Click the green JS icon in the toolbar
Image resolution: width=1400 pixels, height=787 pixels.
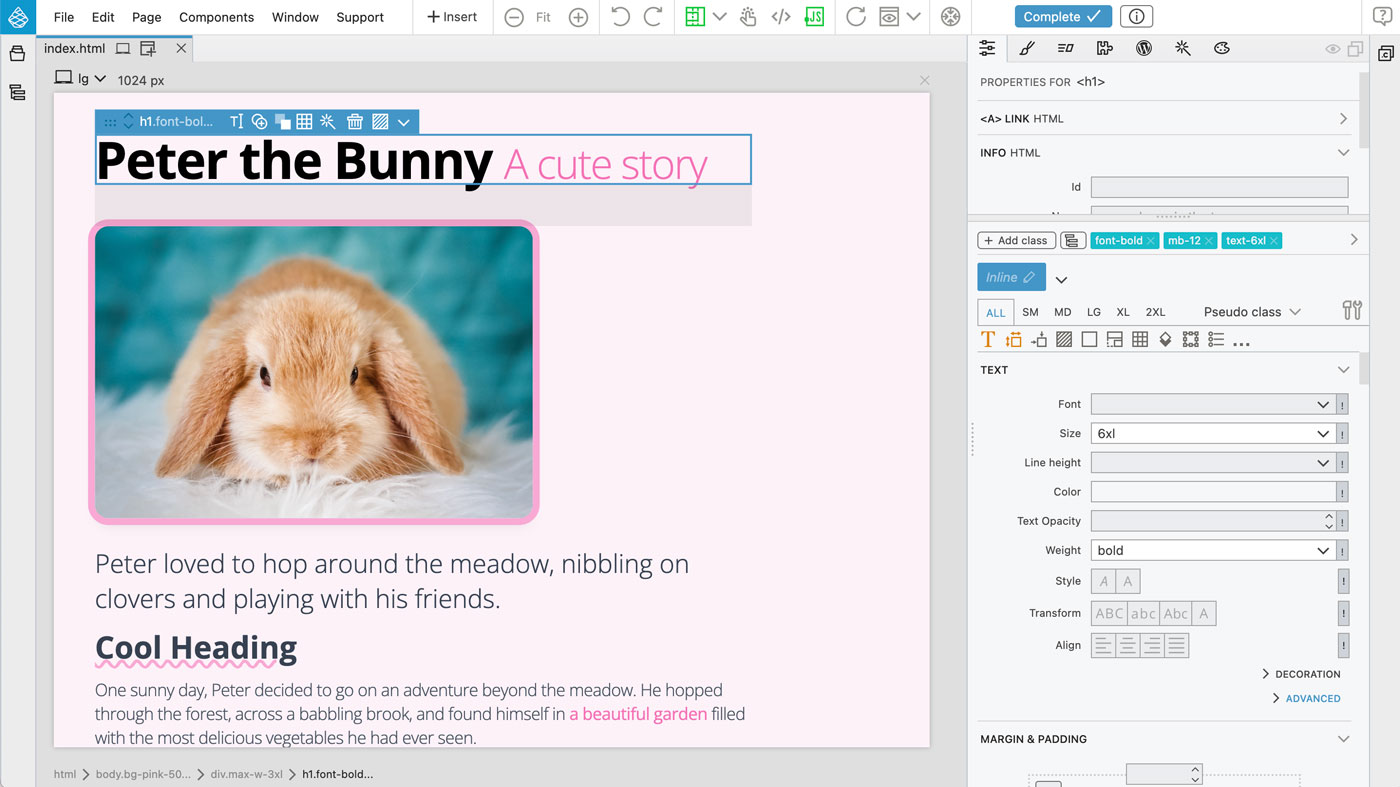tap(815, 17)
